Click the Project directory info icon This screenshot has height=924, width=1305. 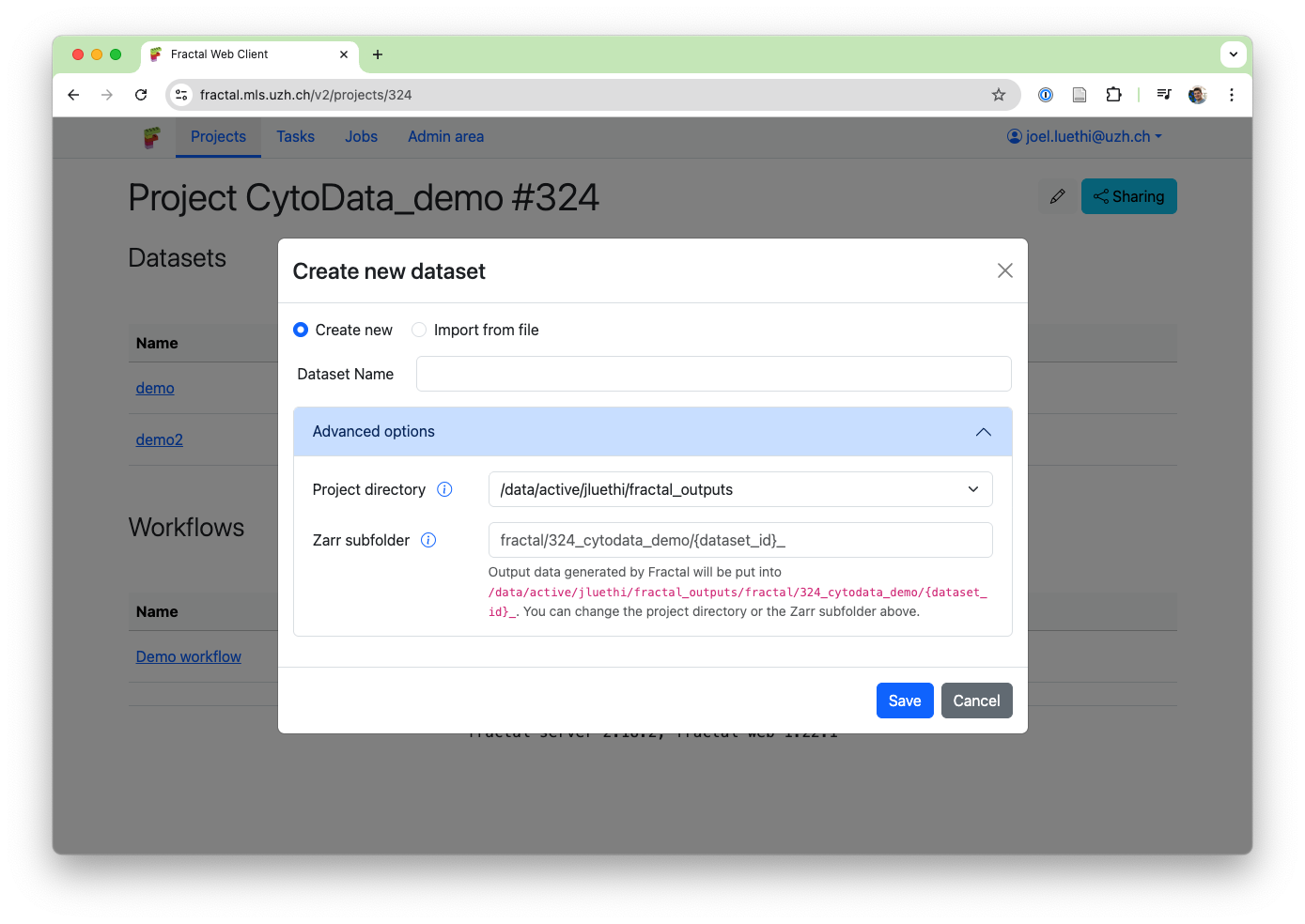(445, 489)
